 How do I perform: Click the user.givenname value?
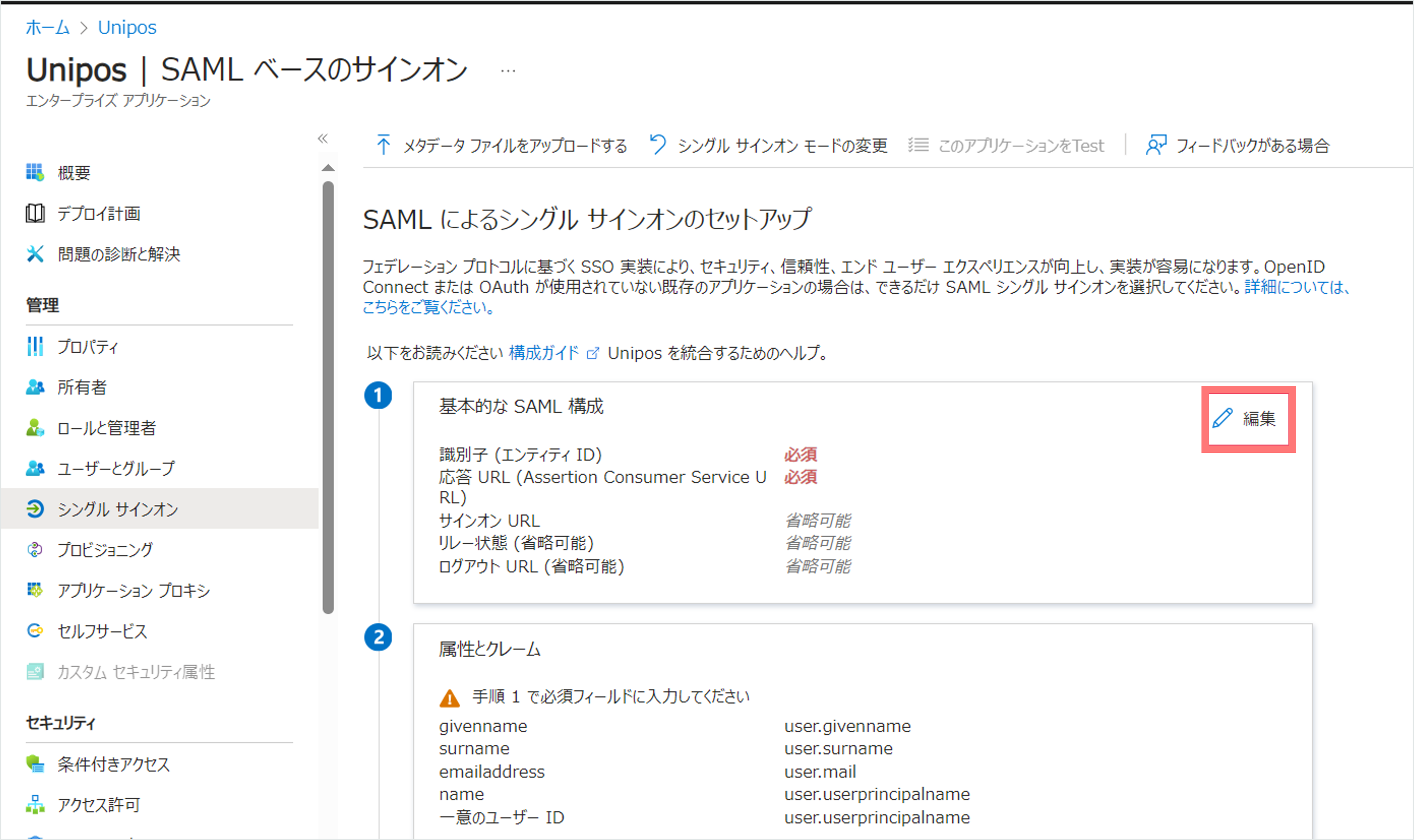point(847,726)
